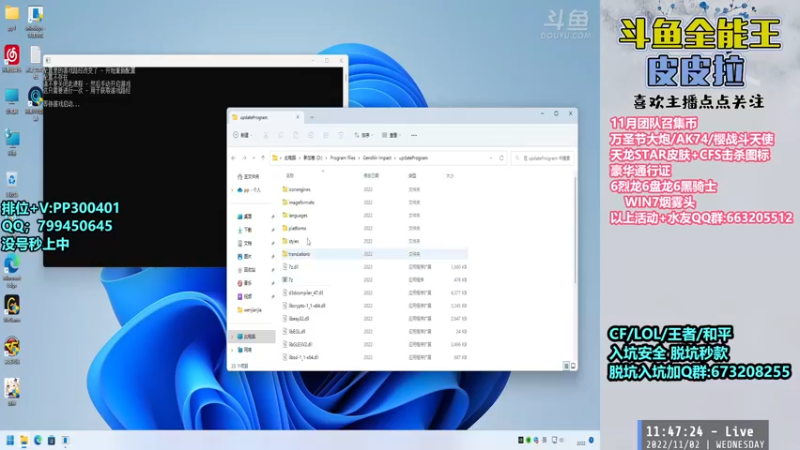Click the New (新建) button in Explorer toolbar
The image size is (800, 450).
point(242,135)
